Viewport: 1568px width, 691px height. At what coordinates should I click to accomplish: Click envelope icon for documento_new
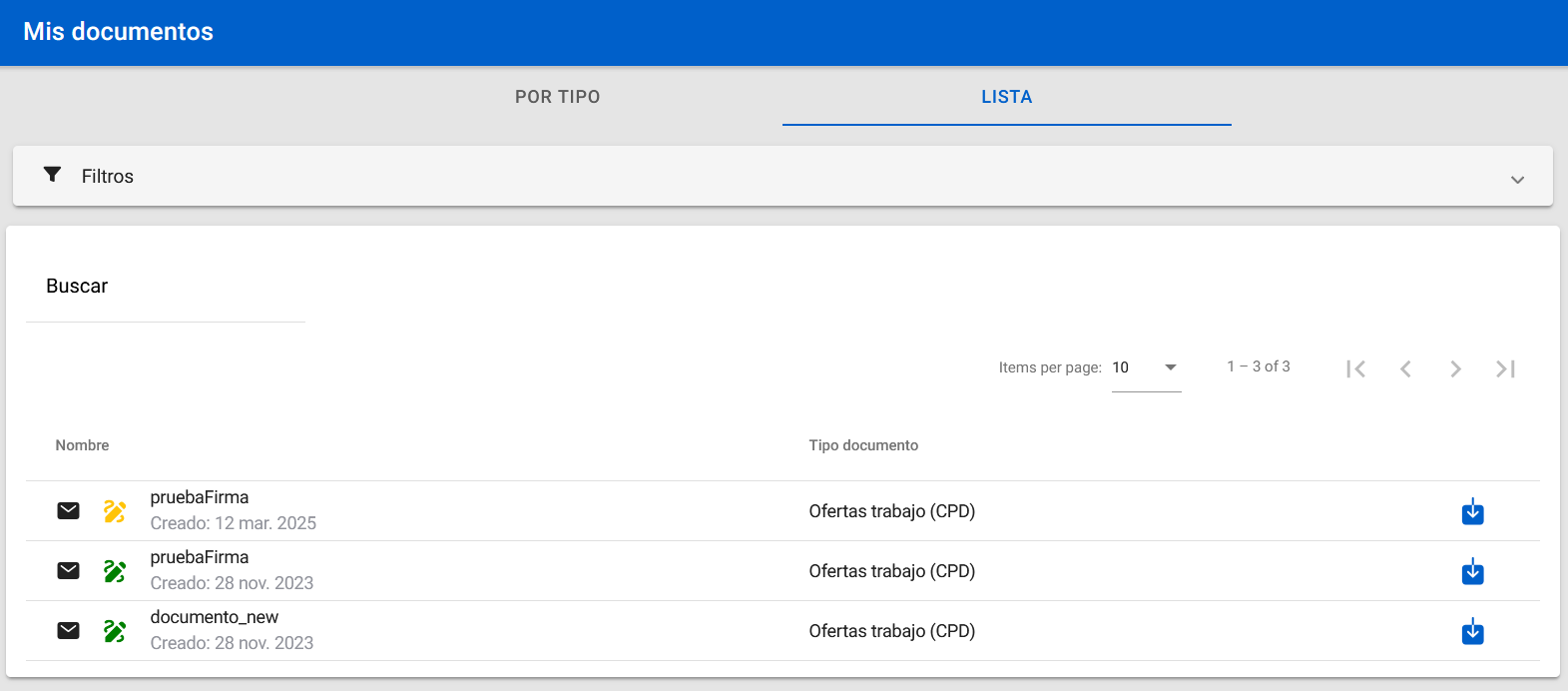click(x=68, y=631)
